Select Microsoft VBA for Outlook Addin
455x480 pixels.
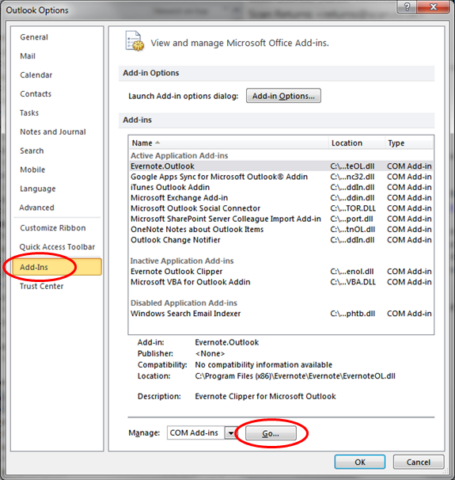click(x=281, y=282)
